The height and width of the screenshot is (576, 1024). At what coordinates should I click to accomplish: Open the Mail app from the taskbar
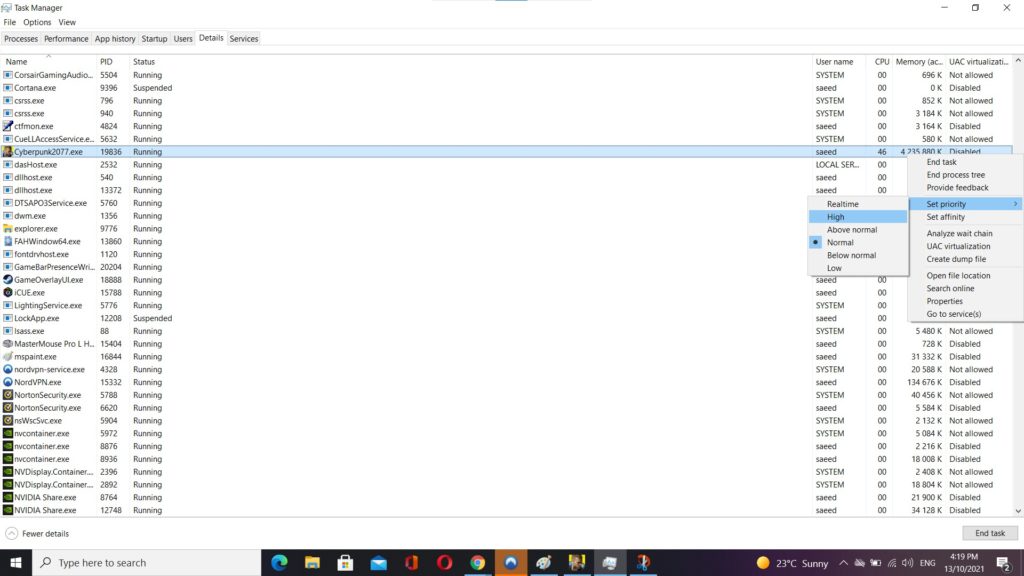pos(378,563)
